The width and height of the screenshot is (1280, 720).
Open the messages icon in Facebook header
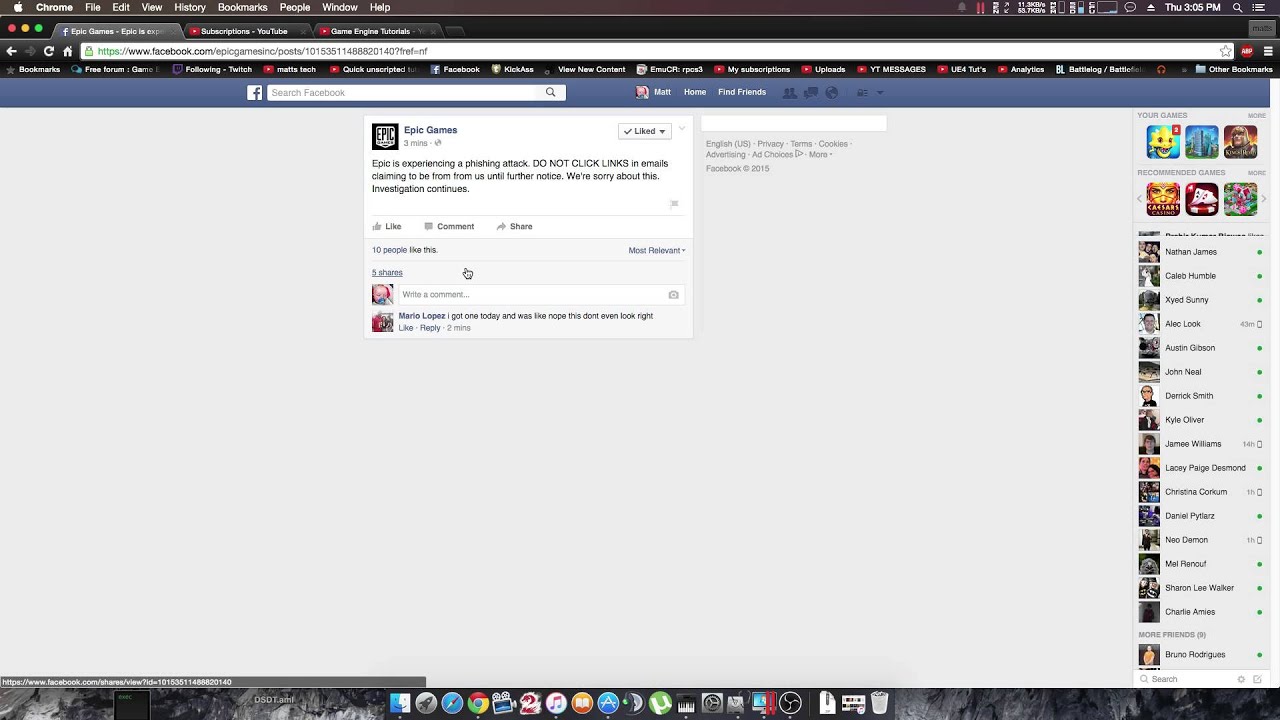pos(811,92)
